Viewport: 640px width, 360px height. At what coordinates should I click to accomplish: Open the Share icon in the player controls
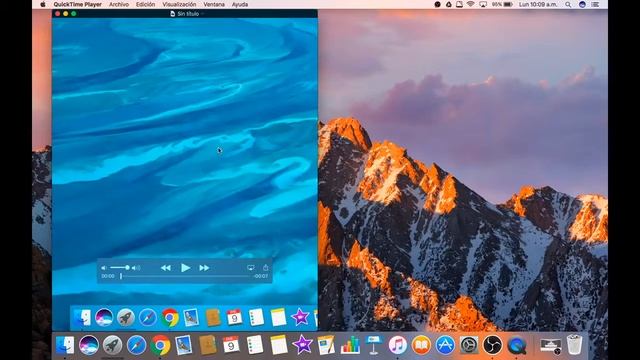pyautogui.click(x=266, y=268)
